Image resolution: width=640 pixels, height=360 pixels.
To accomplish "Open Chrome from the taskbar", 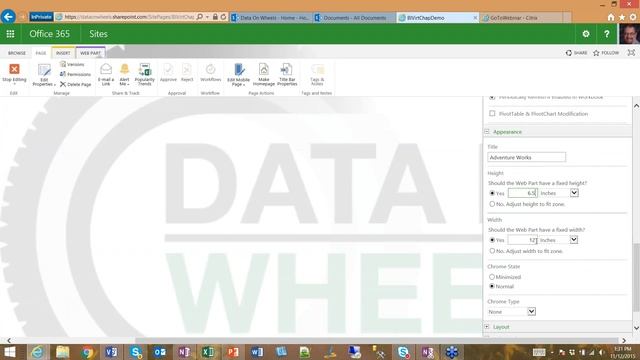I will 87,352.
